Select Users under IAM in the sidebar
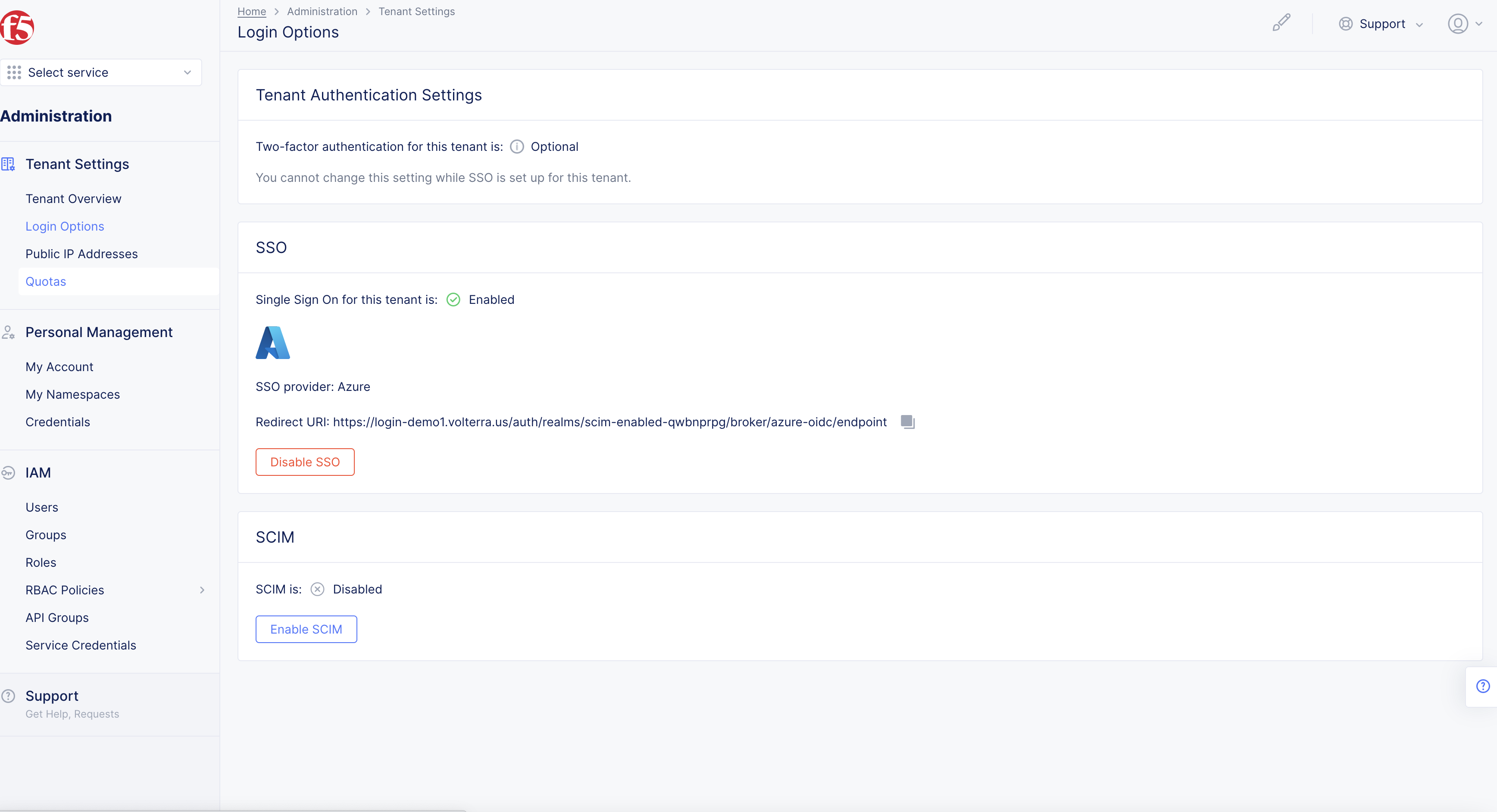Viewport: 1497px width, 812px height. click(41, 507)
